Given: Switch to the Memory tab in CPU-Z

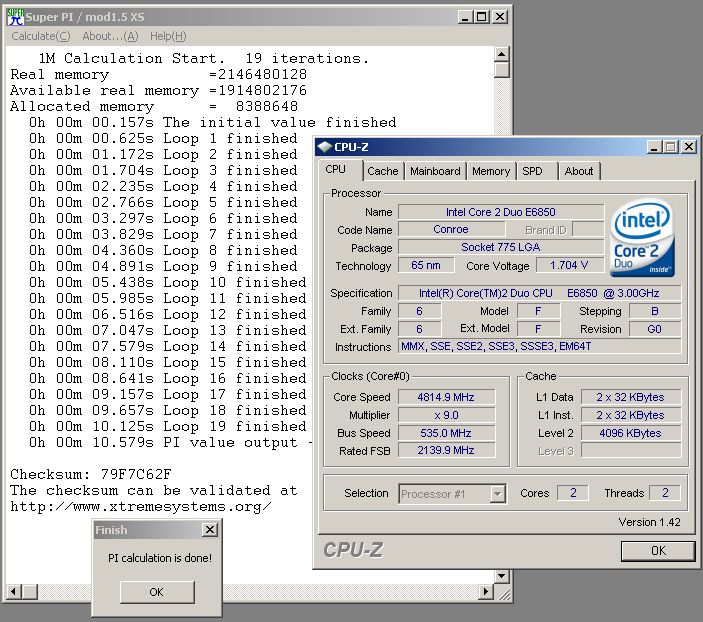Looking at the screenshot, I should point(491,171).
